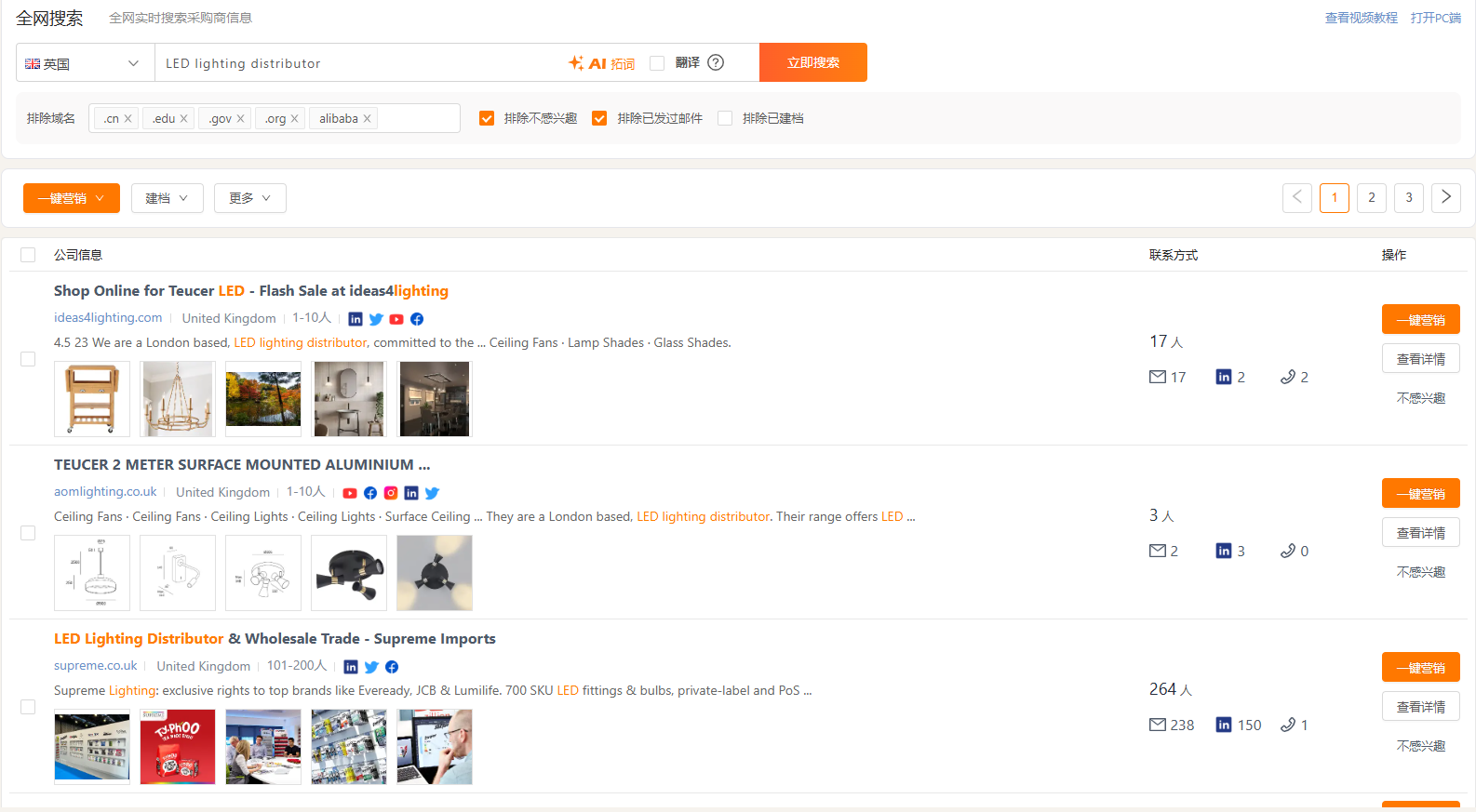Remove the .cn excluded domain tag
Viewport: 1476px width, 812px height.
coord(127,118)
